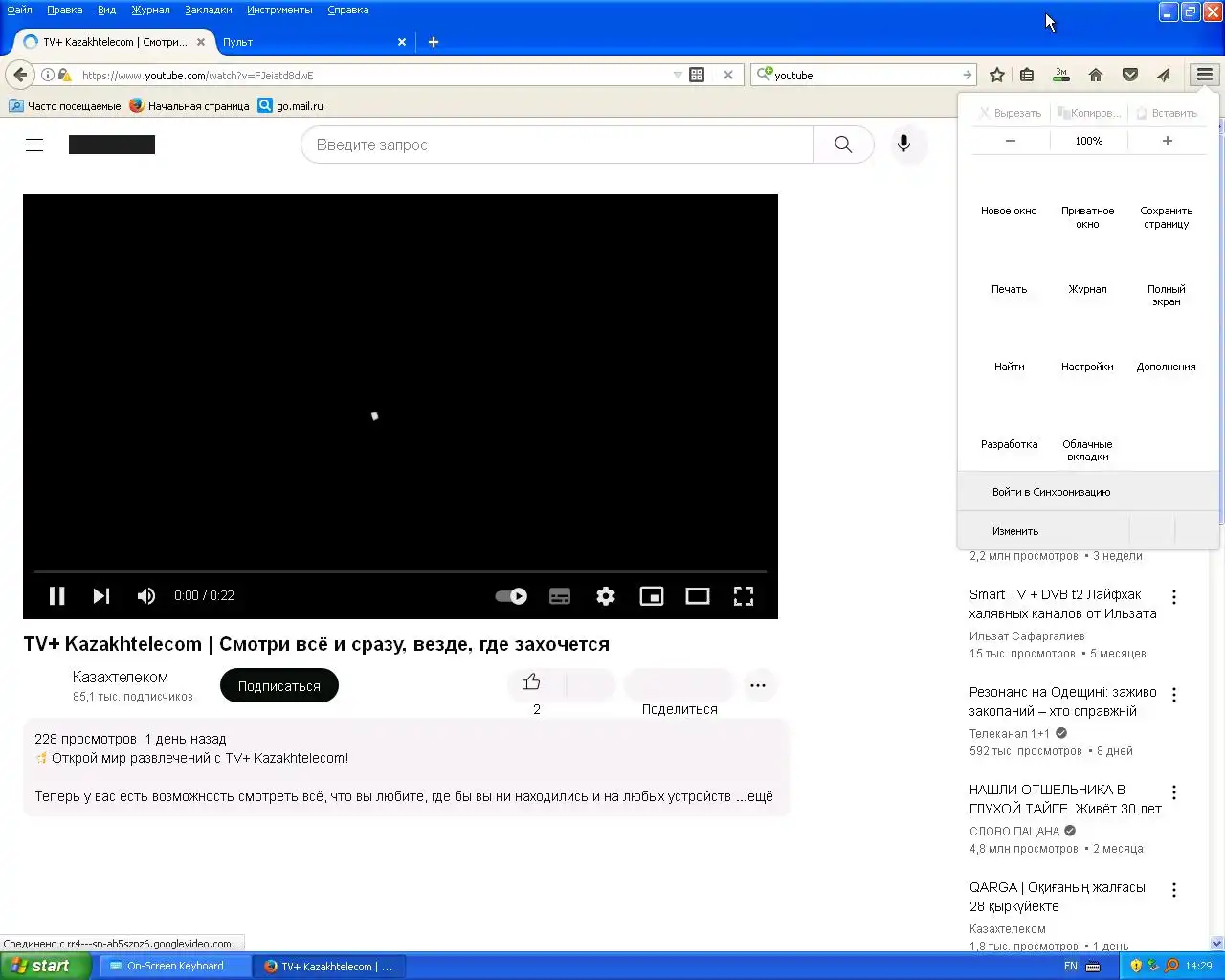Skip to the next video
Screen dimensions: 1225x980
coord(101,595)
